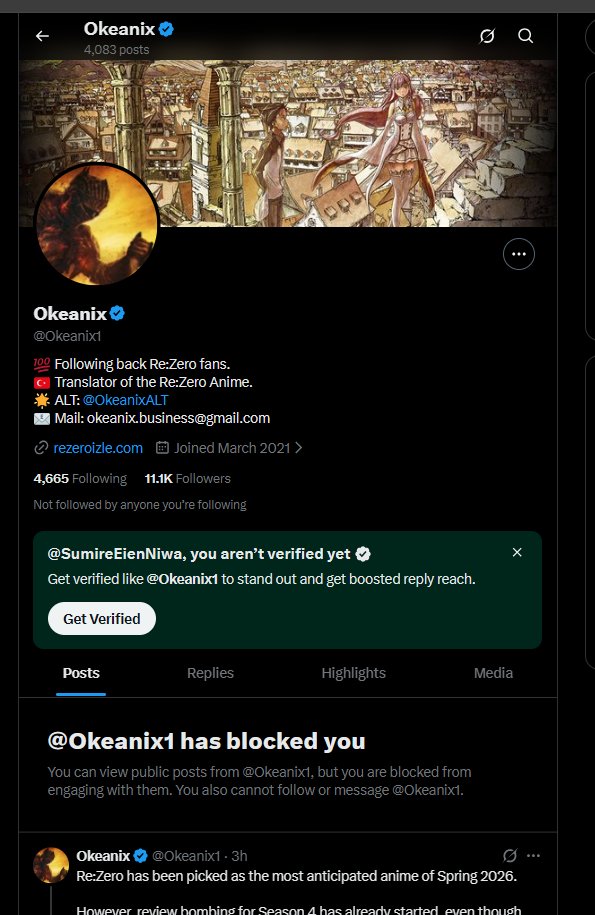
Task: Click the verified badge beside Okeanix name
Action: [117, 313]
